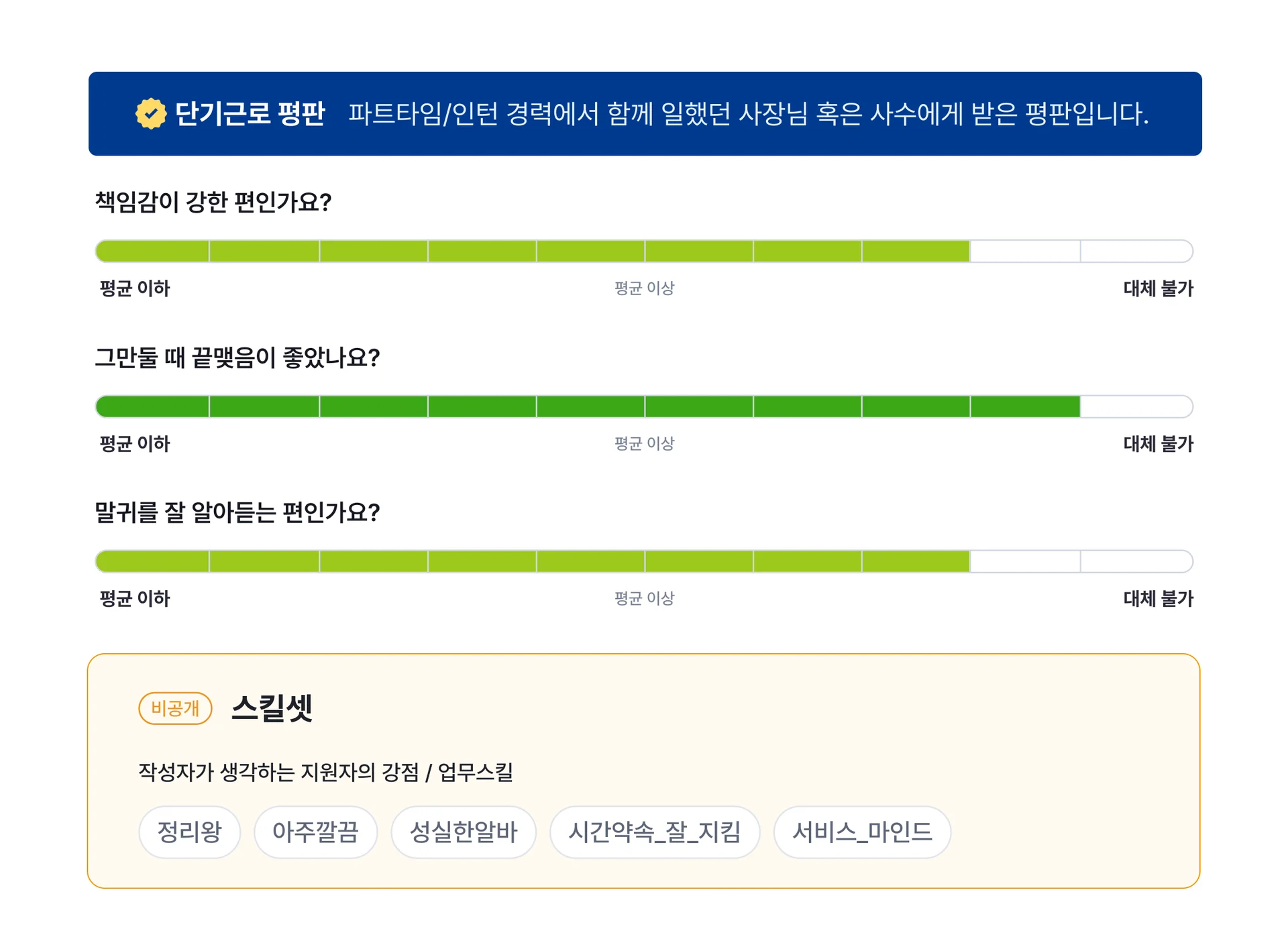
Task: Select the 아주깔끔 skill tag
Action: (315, 833)
